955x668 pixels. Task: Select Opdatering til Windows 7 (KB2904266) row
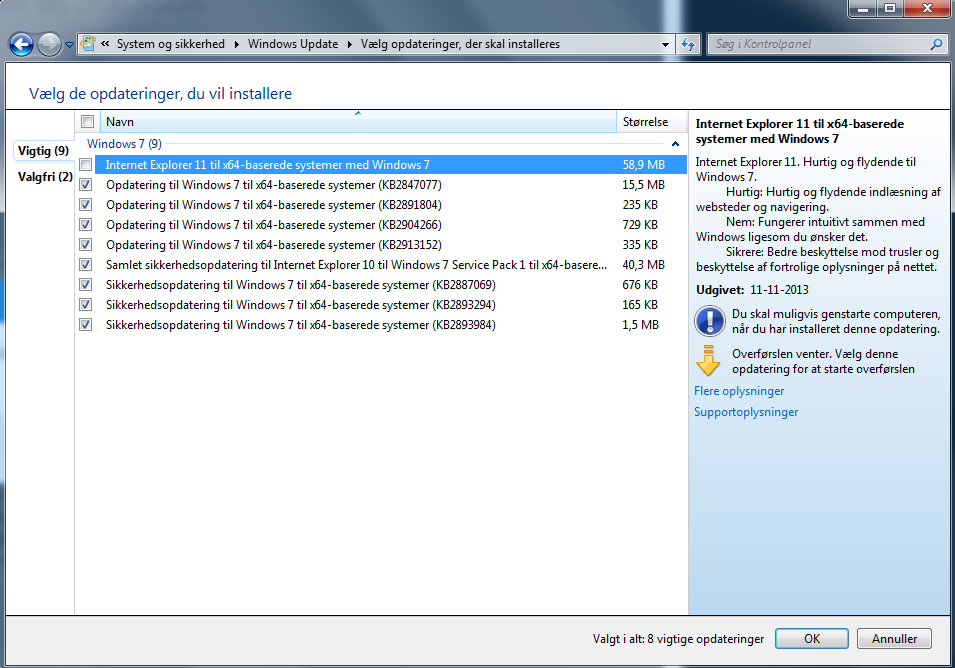pyautogui.click(x=390, y=225)
